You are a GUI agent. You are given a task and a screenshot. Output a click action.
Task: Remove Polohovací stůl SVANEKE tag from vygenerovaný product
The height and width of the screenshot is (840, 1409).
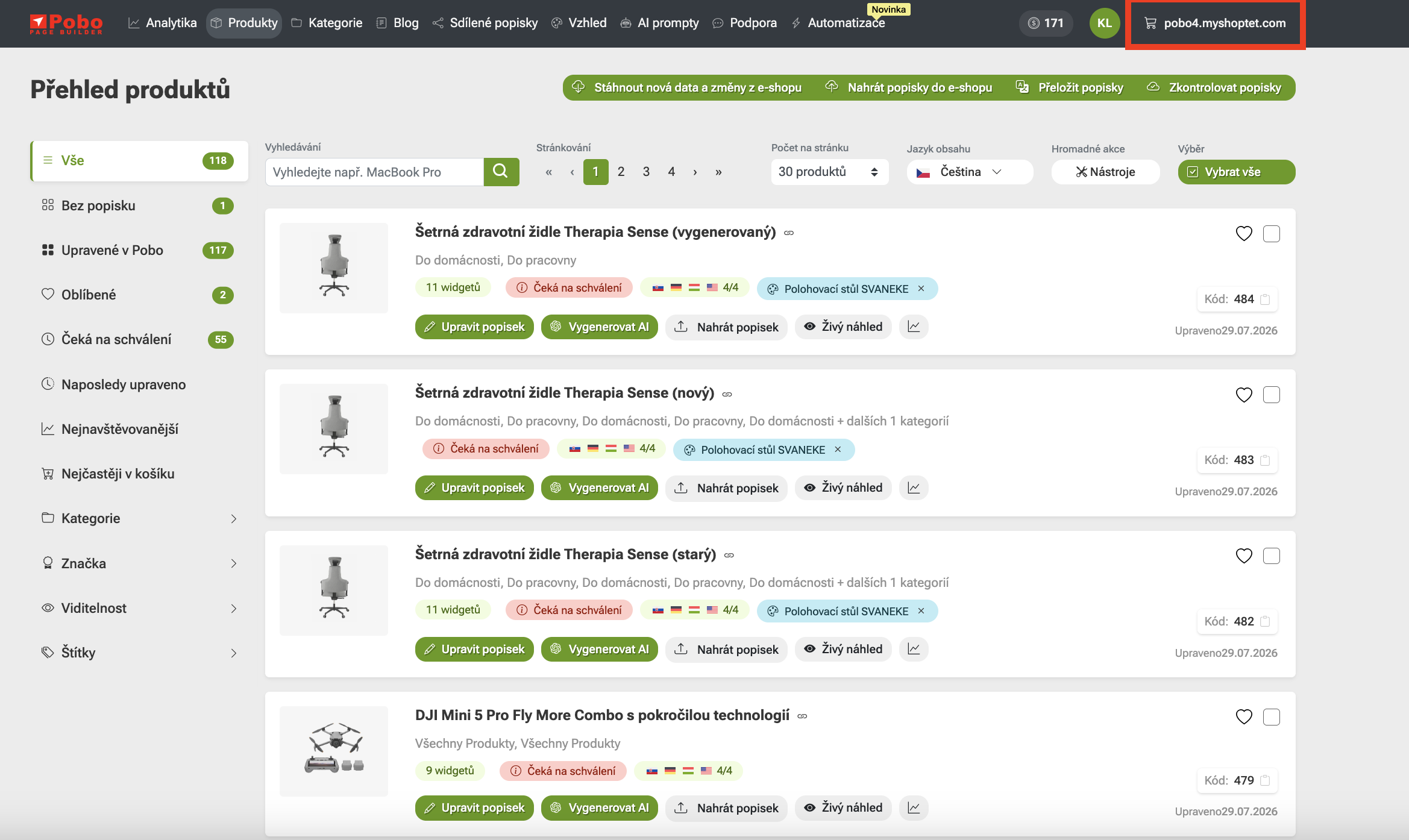point(921,289)
